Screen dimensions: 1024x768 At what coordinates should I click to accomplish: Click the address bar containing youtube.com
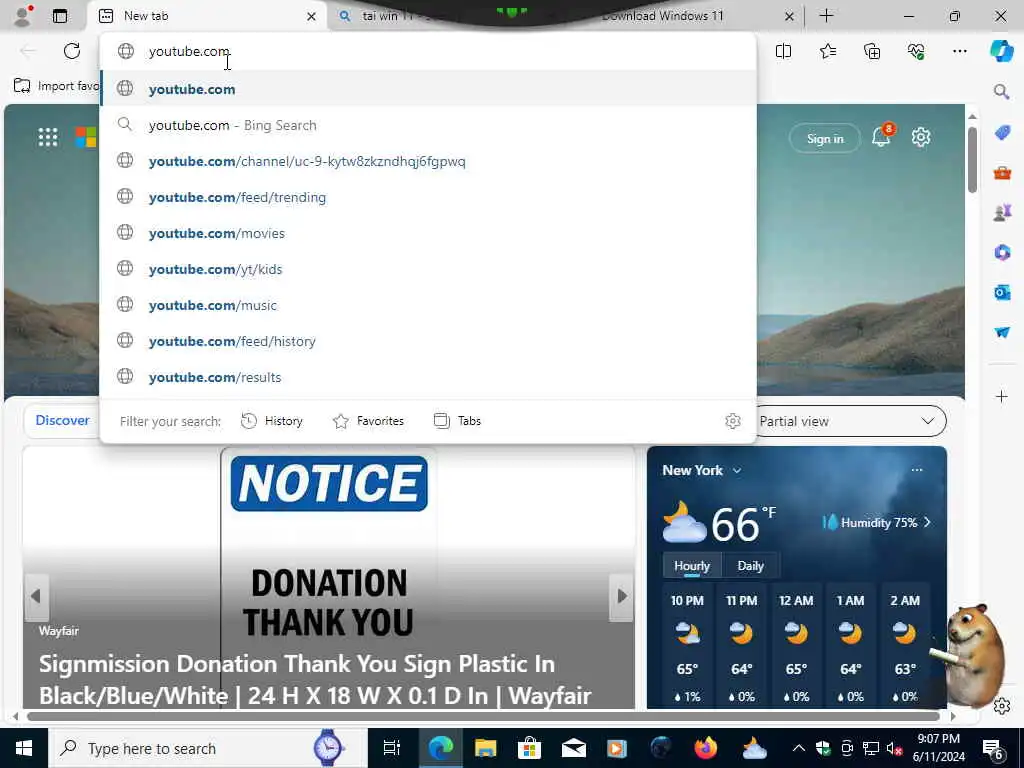point(428,51)
